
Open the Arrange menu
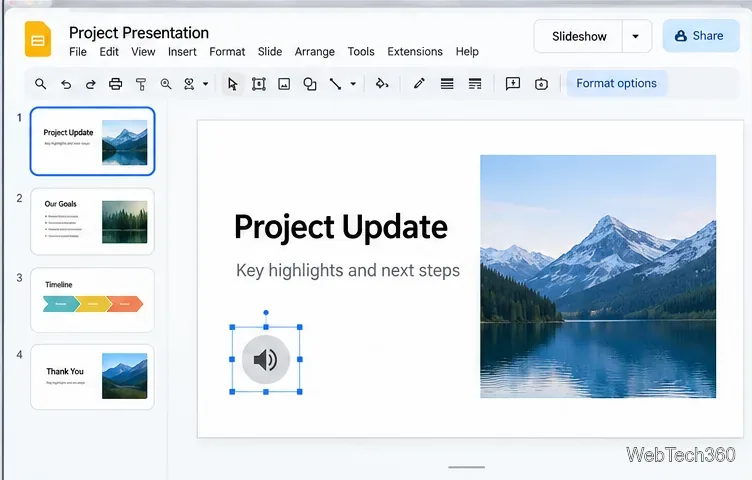[315, 52]
